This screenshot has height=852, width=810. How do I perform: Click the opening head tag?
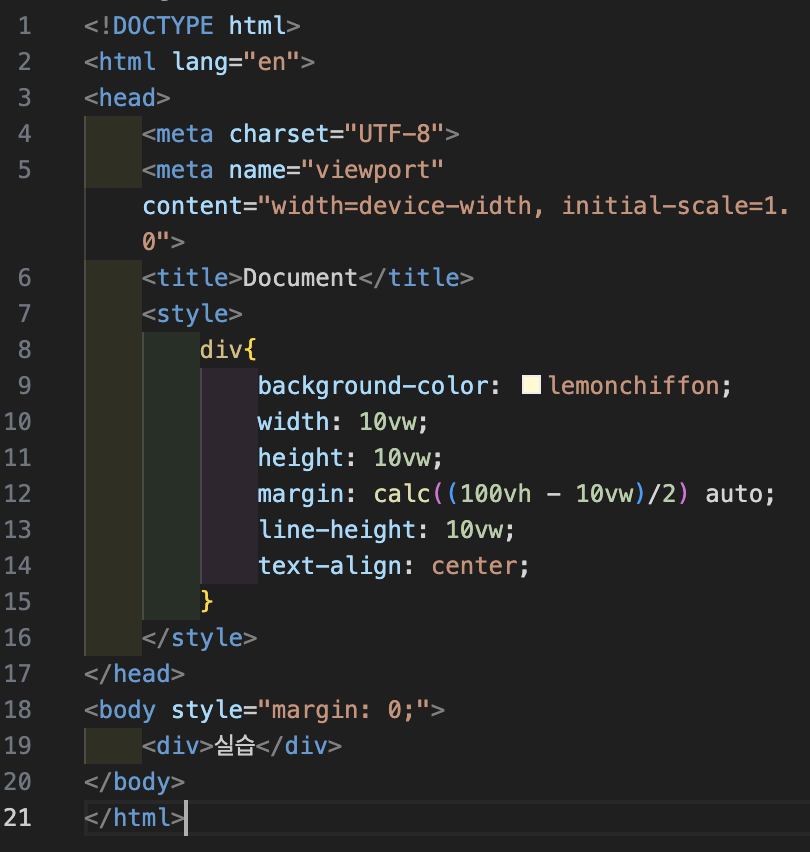(x=127, y=98)
